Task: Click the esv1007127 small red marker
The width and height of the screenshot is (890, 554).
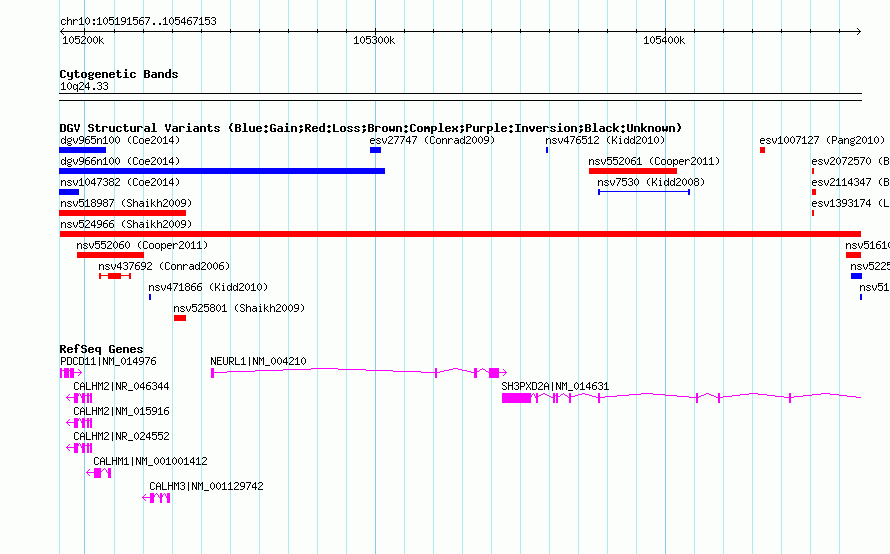Action: 762,150
